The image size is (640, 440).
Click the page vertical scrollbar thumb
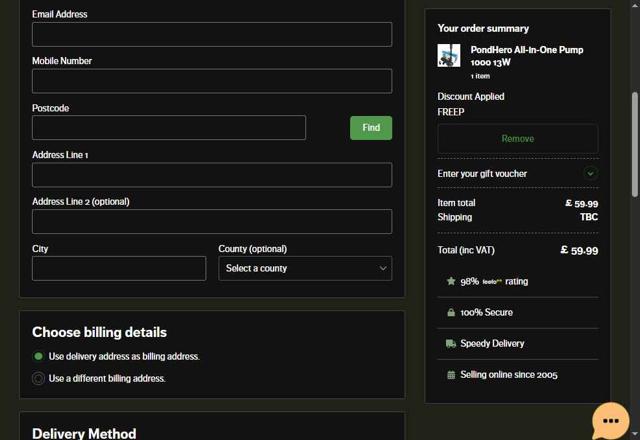(635, 144)
